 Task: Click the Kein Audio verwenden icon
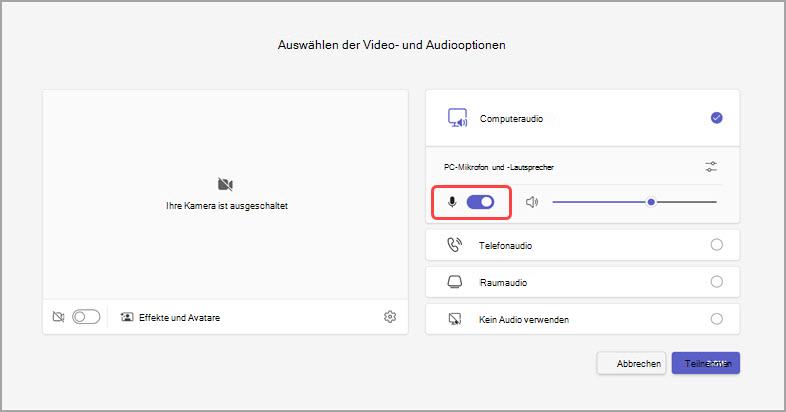tap(455, 319)
